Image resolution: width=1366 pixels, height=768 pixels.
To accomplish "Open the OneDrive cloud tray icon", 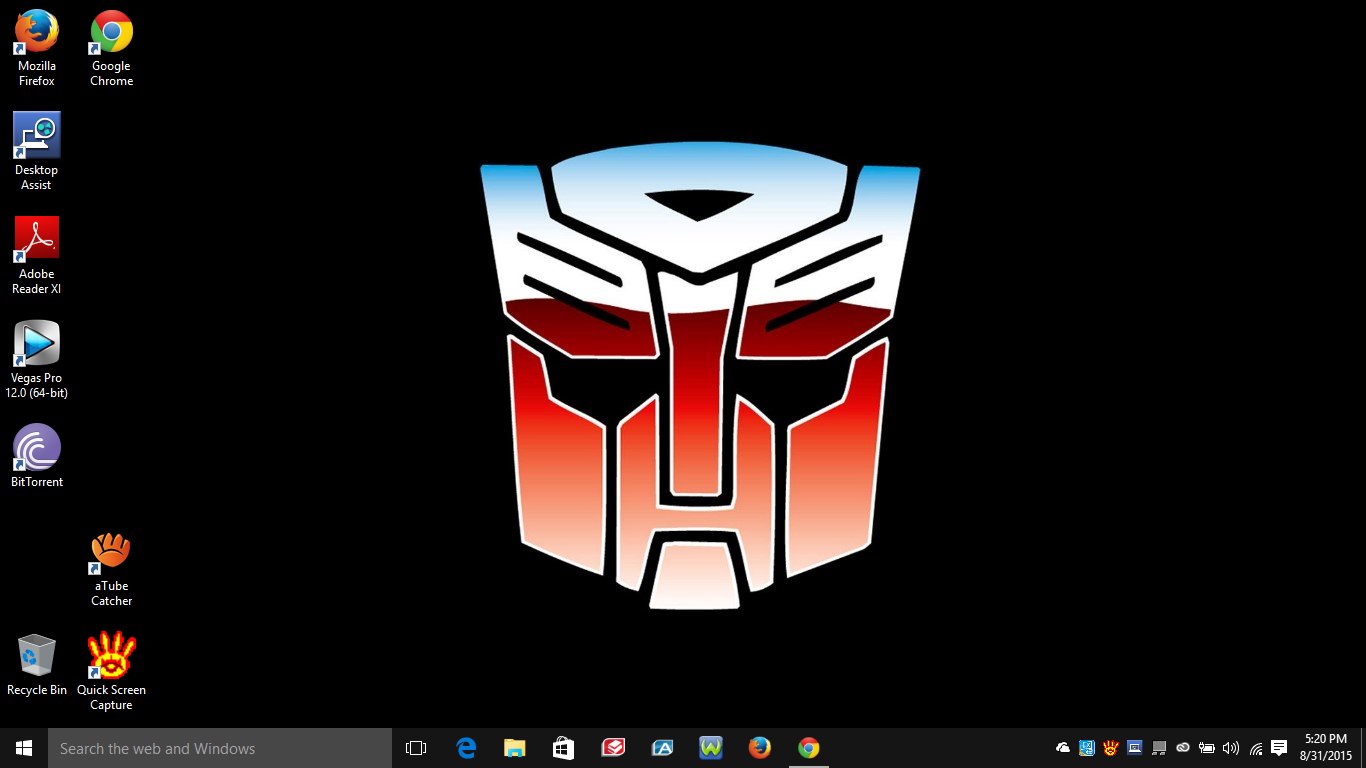I will coord(1063,748).
